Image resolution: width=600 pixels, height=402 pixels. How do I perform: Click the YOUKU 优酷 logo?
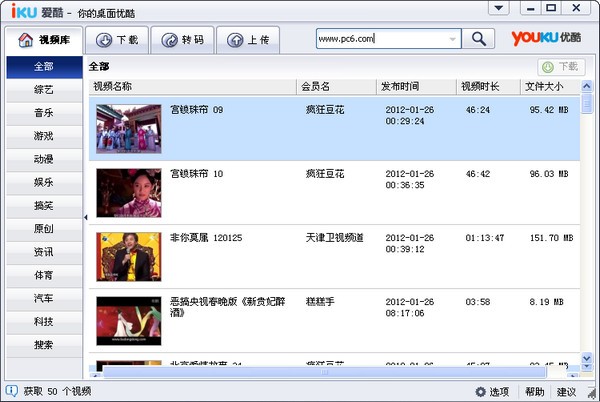[x=546, y=38]
